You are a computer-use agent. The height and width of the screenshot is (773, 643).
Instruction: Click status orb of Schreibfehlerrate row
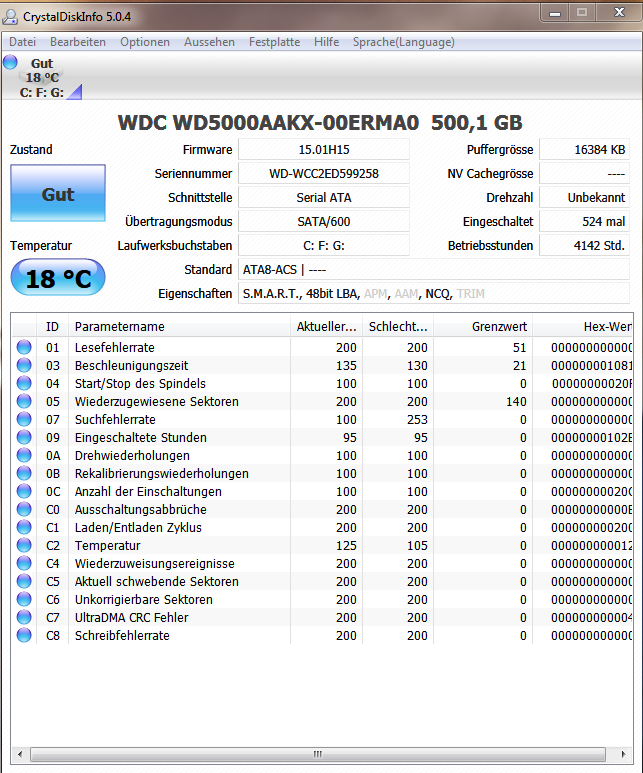24,635
